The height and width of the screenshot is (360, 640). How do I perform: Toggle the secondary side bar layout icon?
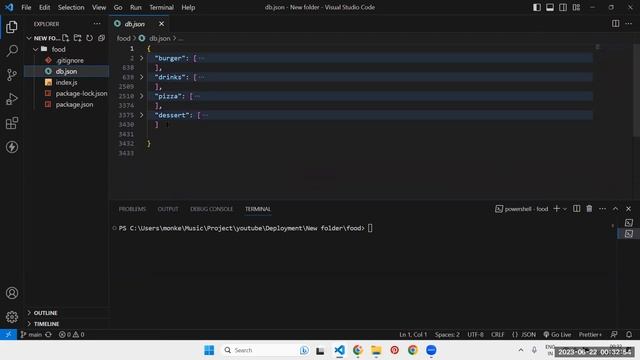coord(563,7)
